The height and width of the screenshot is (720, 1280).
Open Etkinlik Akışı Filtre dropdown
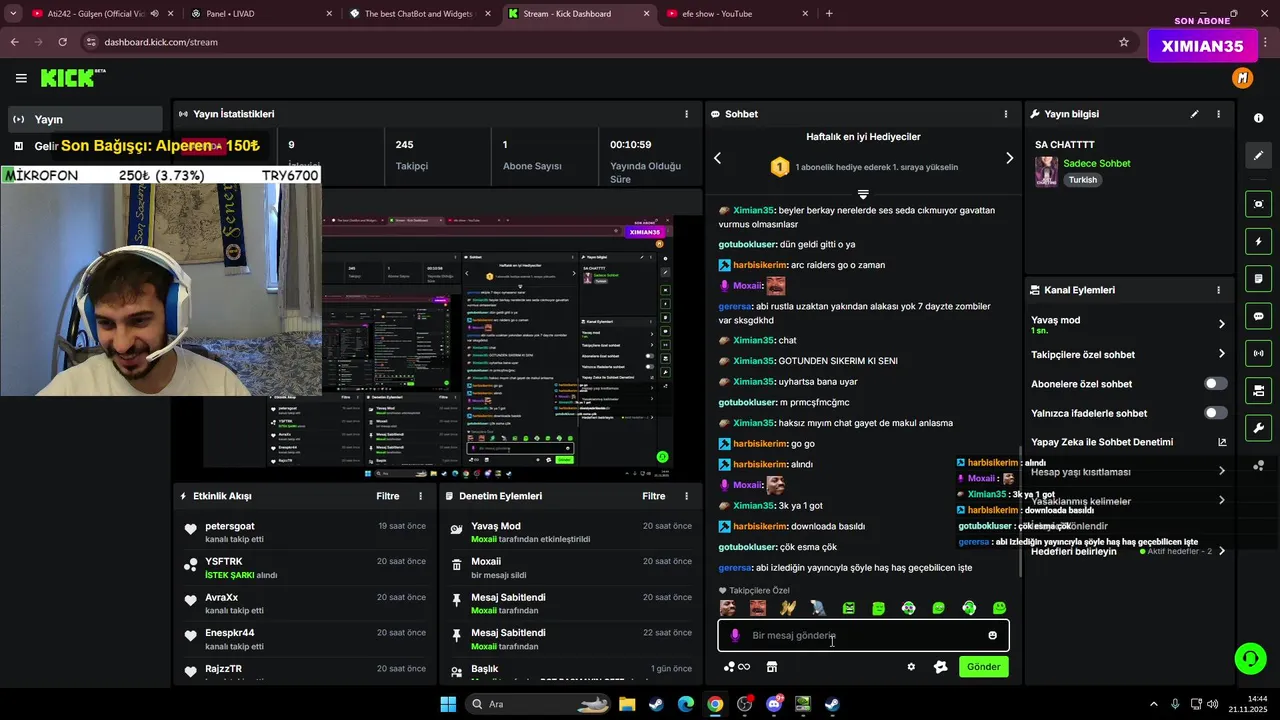(x=388, y=496)
